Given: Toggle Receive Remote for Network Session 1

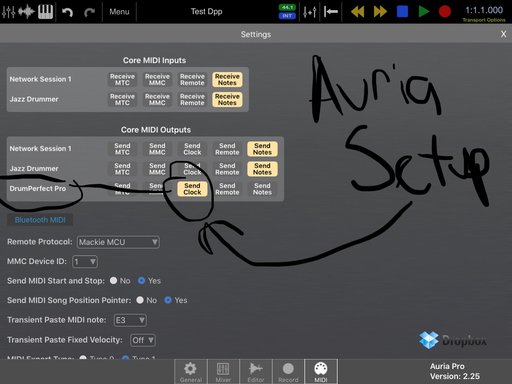Looking at the screenshot, I should click(192, 80).
